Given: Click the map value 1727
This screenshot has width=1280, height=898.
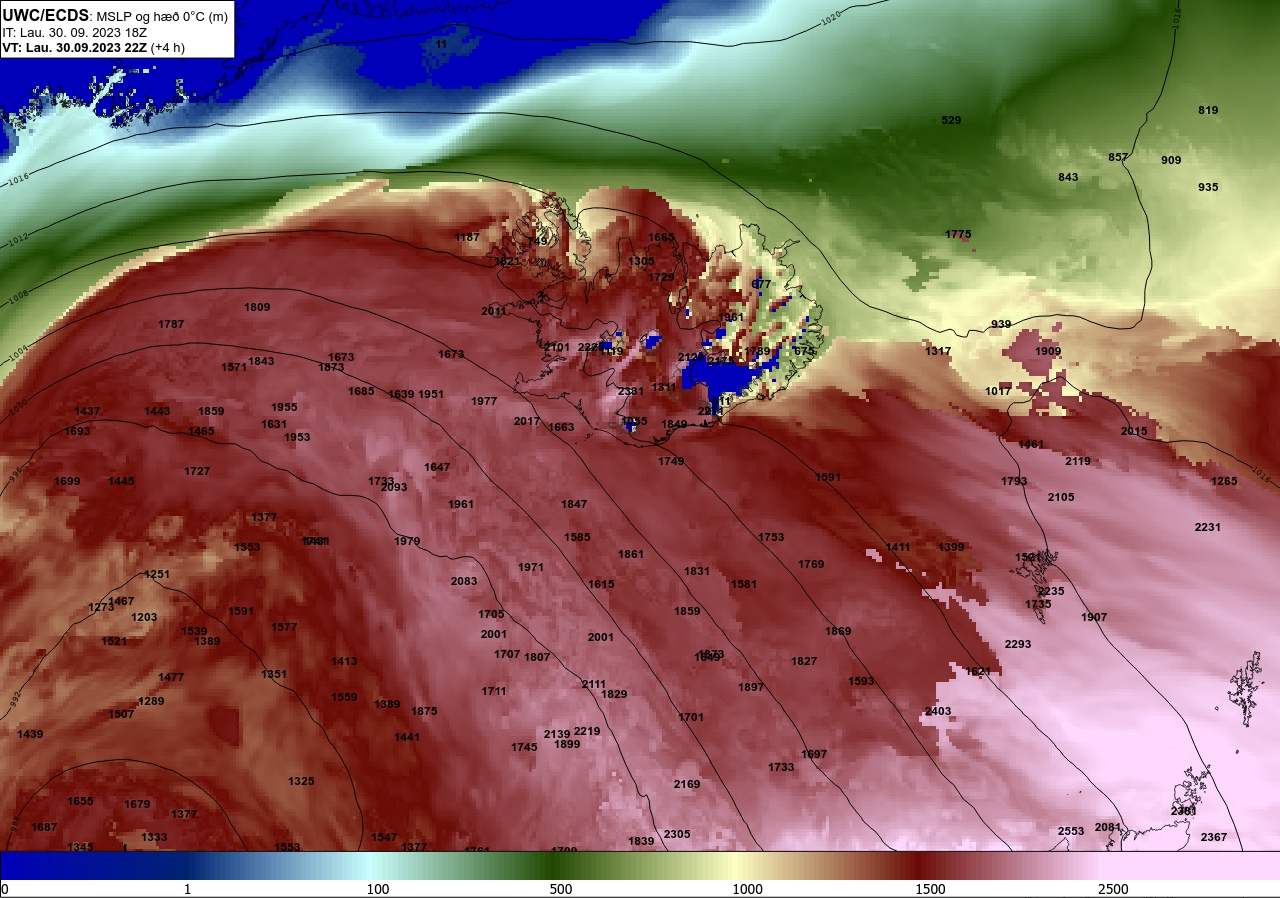Looking at the screenshot, I should pyautogui.click(x=197, y=471).
